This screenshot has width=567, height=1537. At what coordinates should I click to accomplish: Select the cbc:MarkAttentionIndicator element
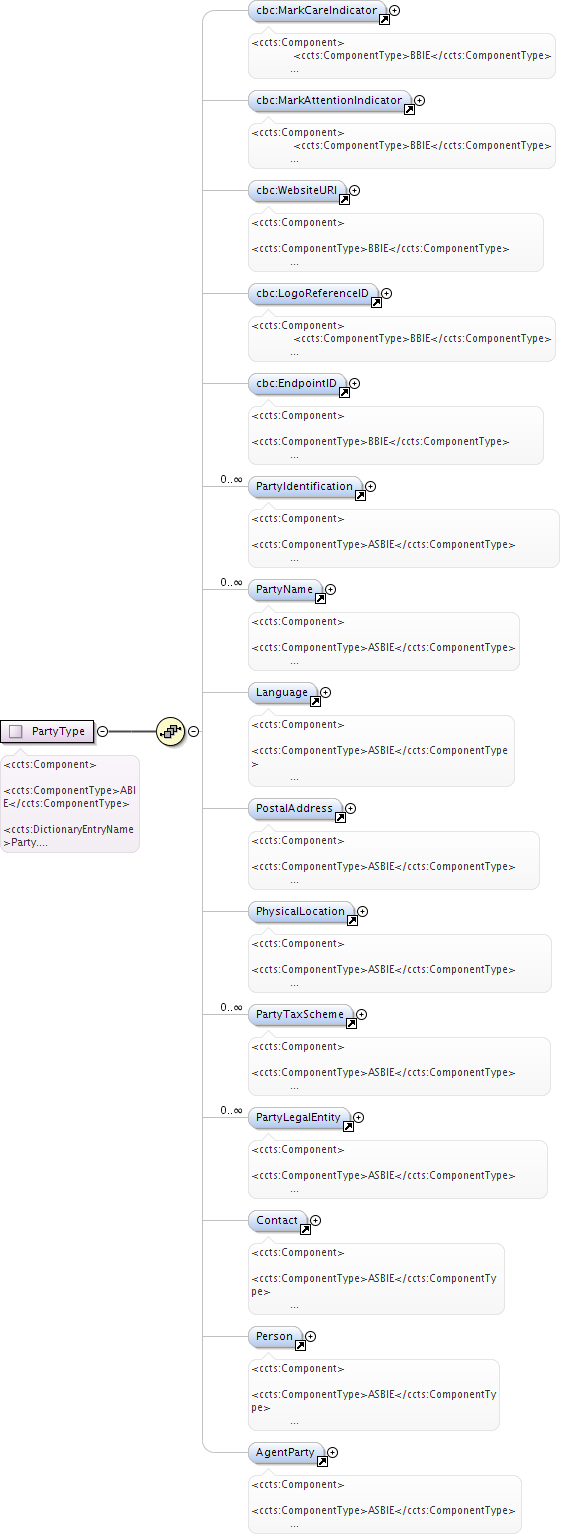(330, 101)
